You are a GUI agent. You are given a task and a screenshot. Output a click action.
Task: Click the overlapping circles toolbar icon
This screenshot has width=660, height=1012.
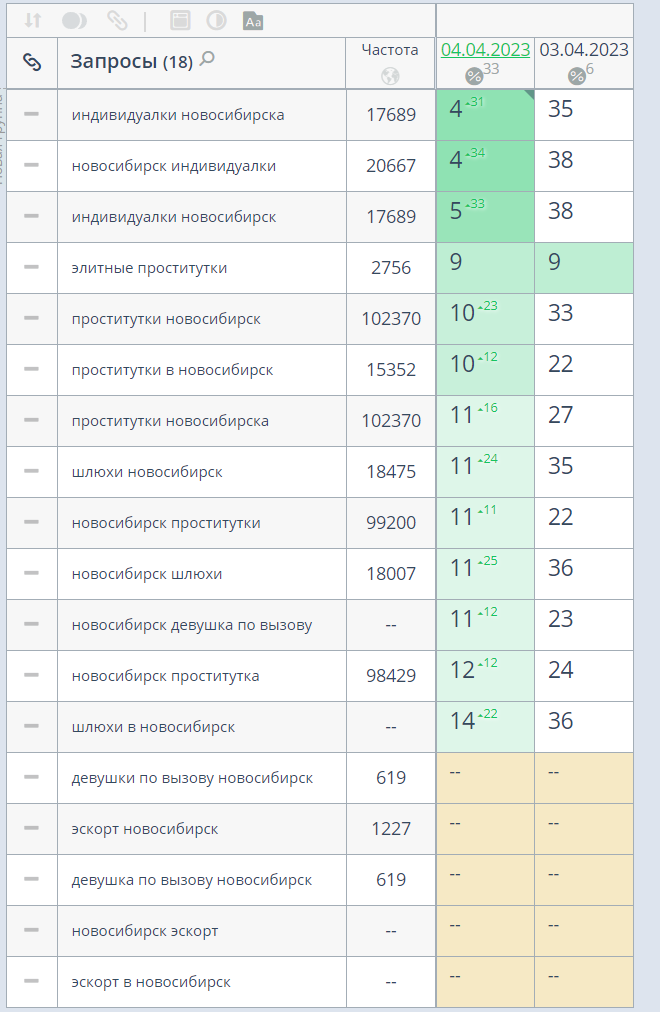pos(75,20)
